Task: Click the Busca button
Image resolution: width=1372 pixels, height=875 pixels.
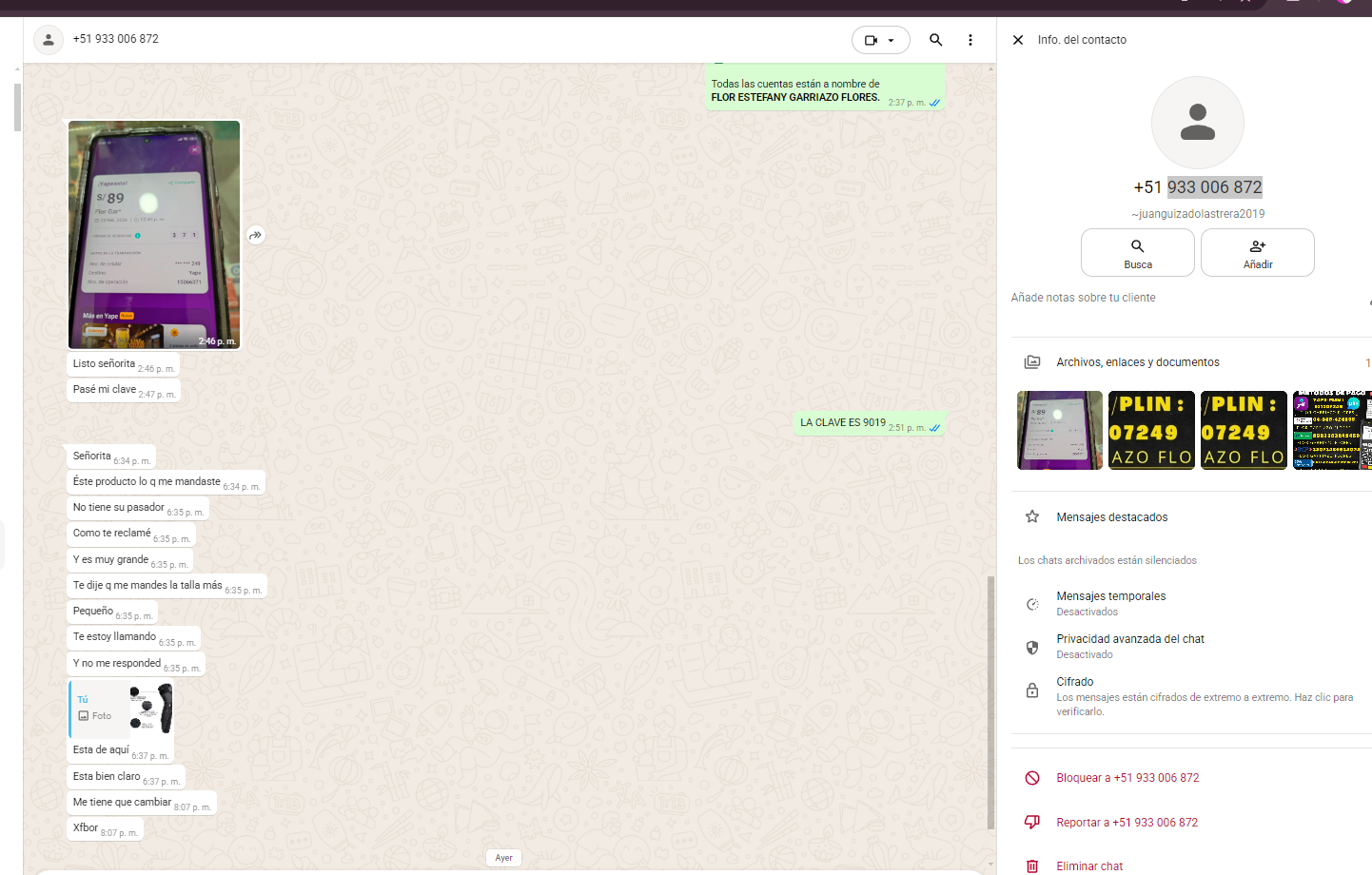Action: tap(1137, 253)
